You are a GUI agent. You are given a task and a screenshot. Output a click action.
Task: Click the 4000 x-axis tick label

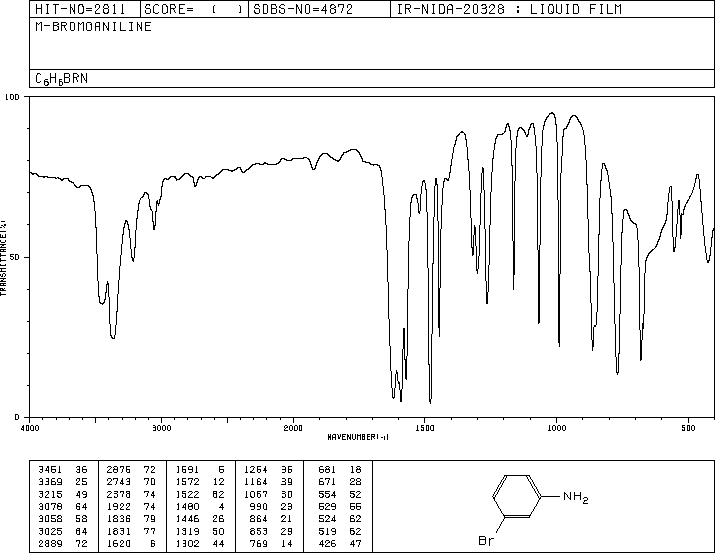[x=30, y=428]
